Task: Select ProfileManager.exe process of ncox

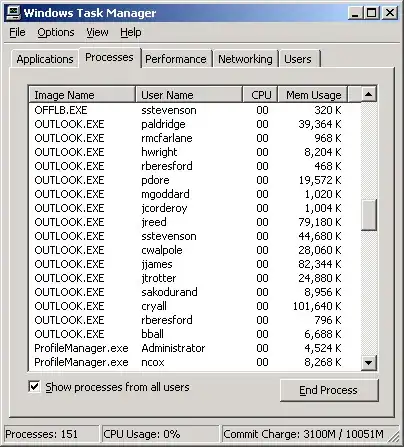Action: click(195, 362)
